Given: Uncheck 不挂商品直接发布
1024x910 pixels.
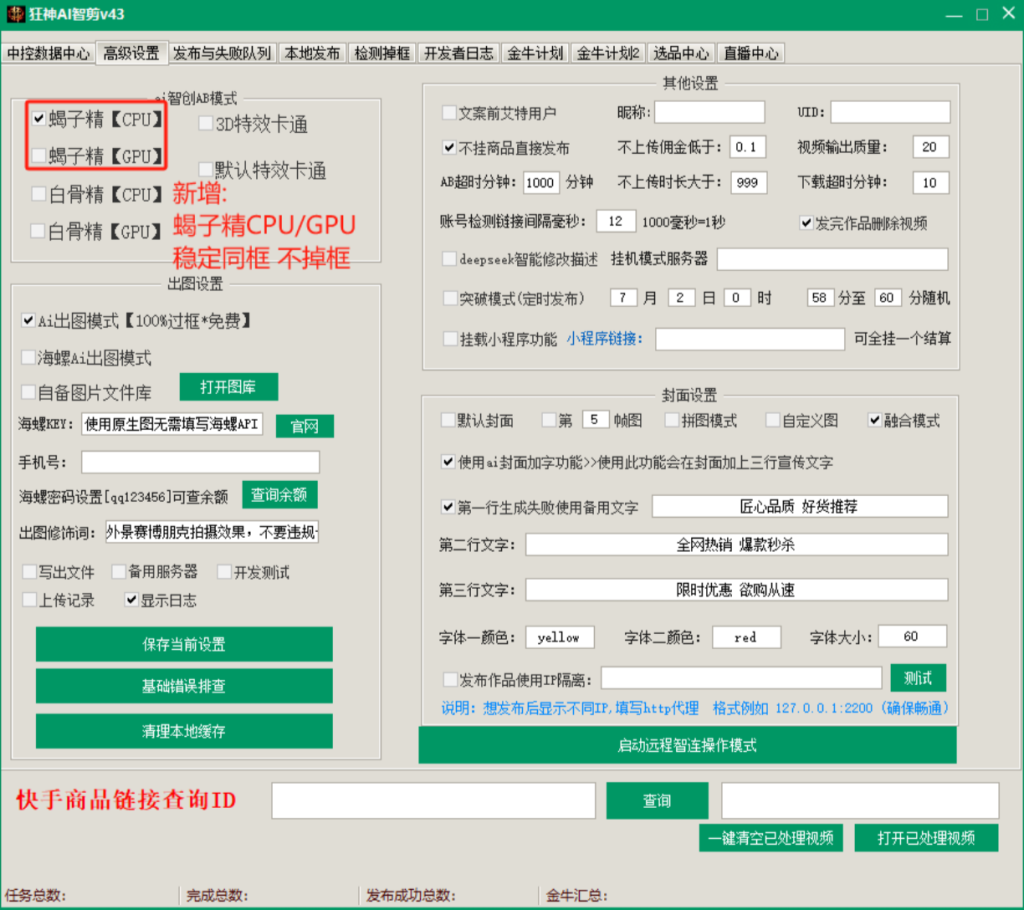Looking at the screenshot, I should tap(449, 148).
